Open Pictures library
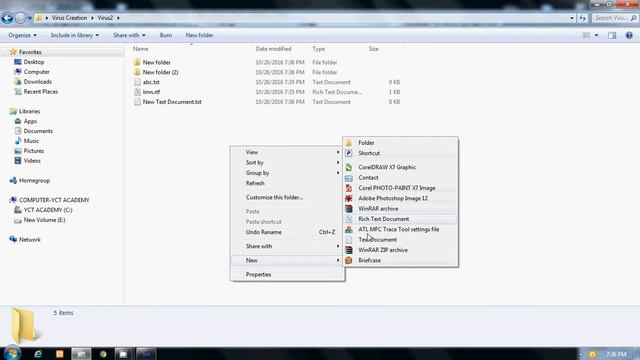The image size is (640, 360). pyautogui.click(x=33, y=151)
